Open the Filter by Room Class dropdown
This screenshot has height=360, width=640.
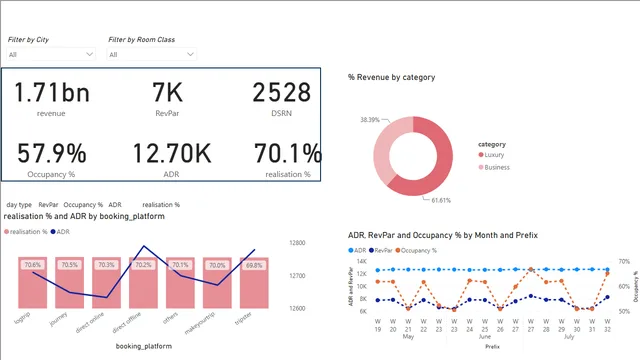151,54
